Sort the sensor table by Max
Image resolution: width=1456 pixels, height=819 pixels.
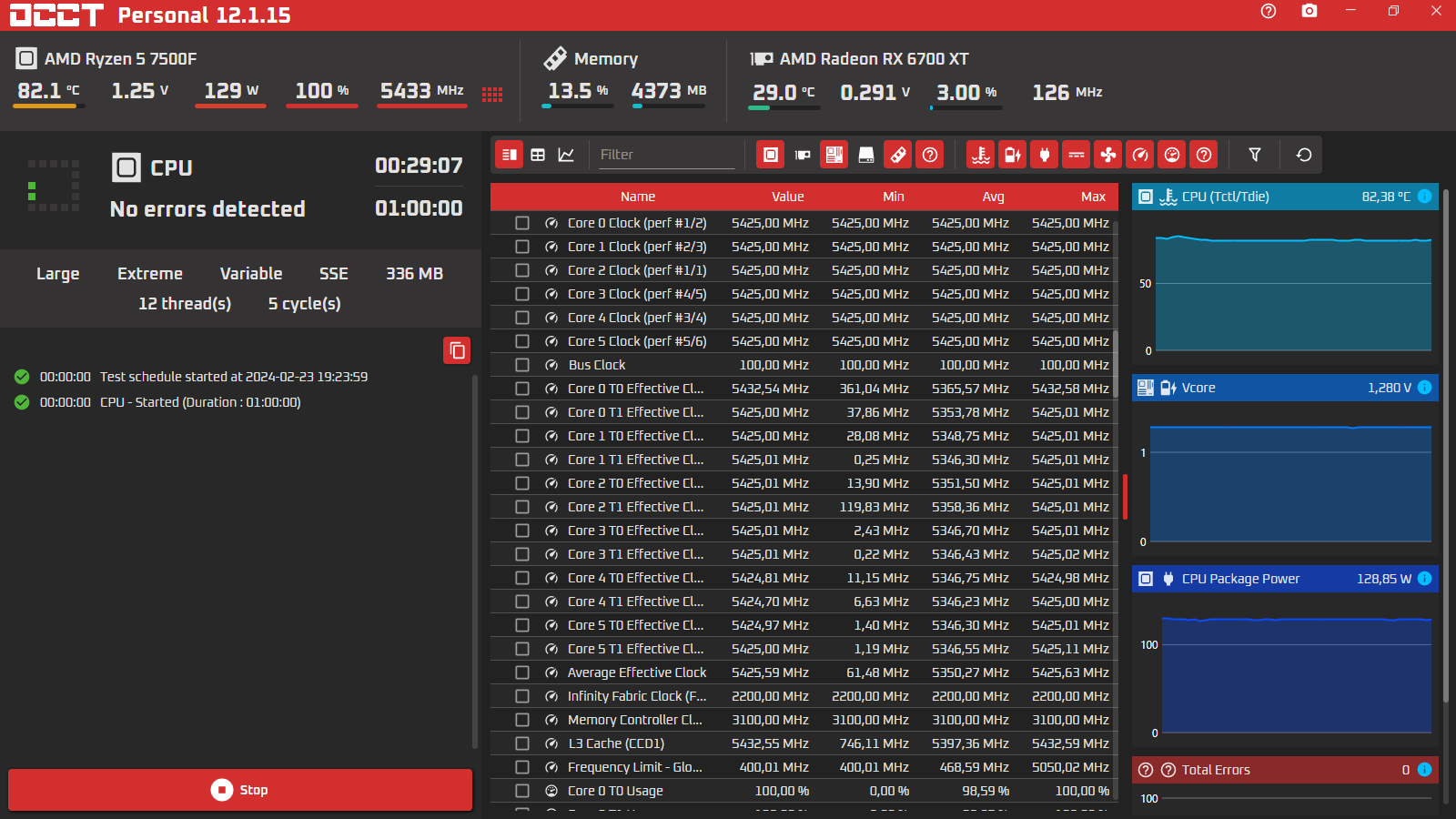click(1094, 197)
